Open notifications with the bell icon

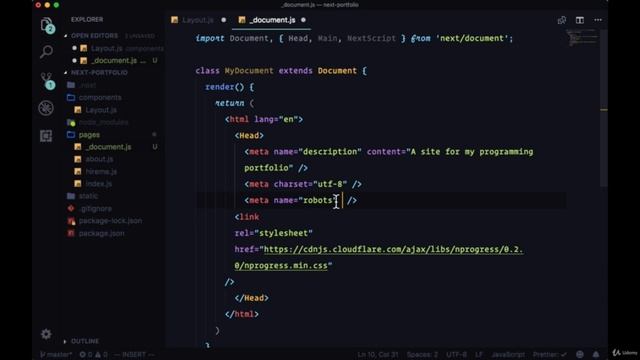596,354
